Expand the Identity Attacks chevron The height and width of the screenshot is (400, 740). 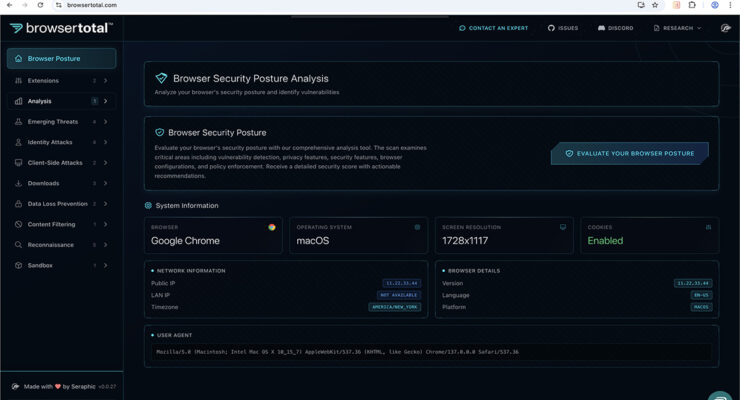[105, 142]
